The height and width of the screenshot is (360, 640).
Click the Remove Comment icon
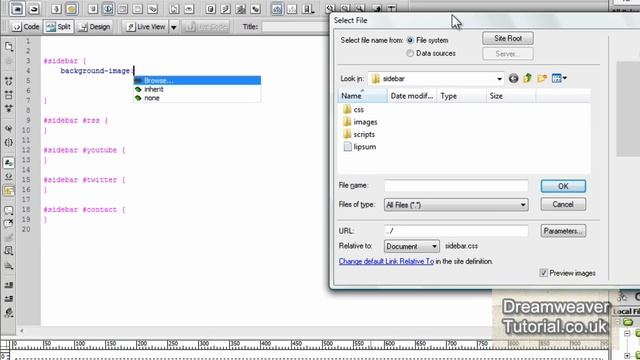9,224
